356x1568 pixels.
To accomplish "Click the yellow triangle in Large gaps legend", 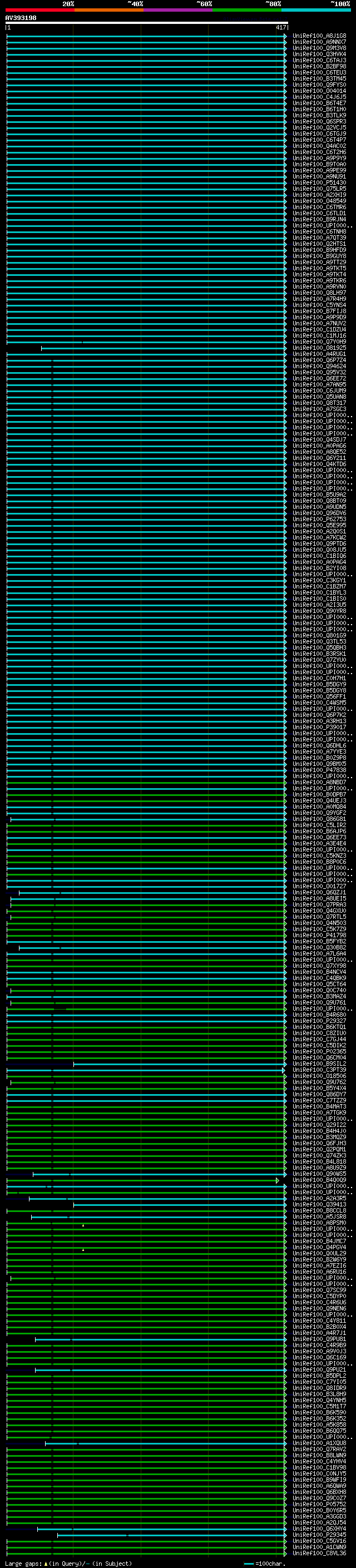I will [46, 1563].
